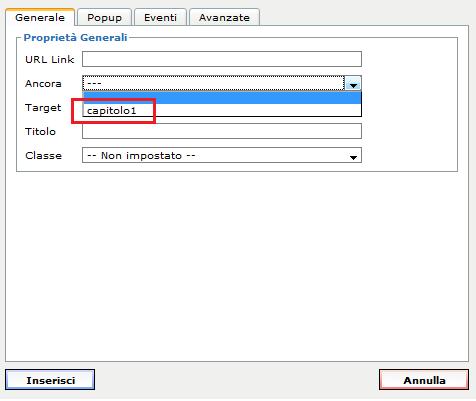This screenshot has width=476, height=401.
Task: Click the Classe dropdown arrow
Action: 353,157
